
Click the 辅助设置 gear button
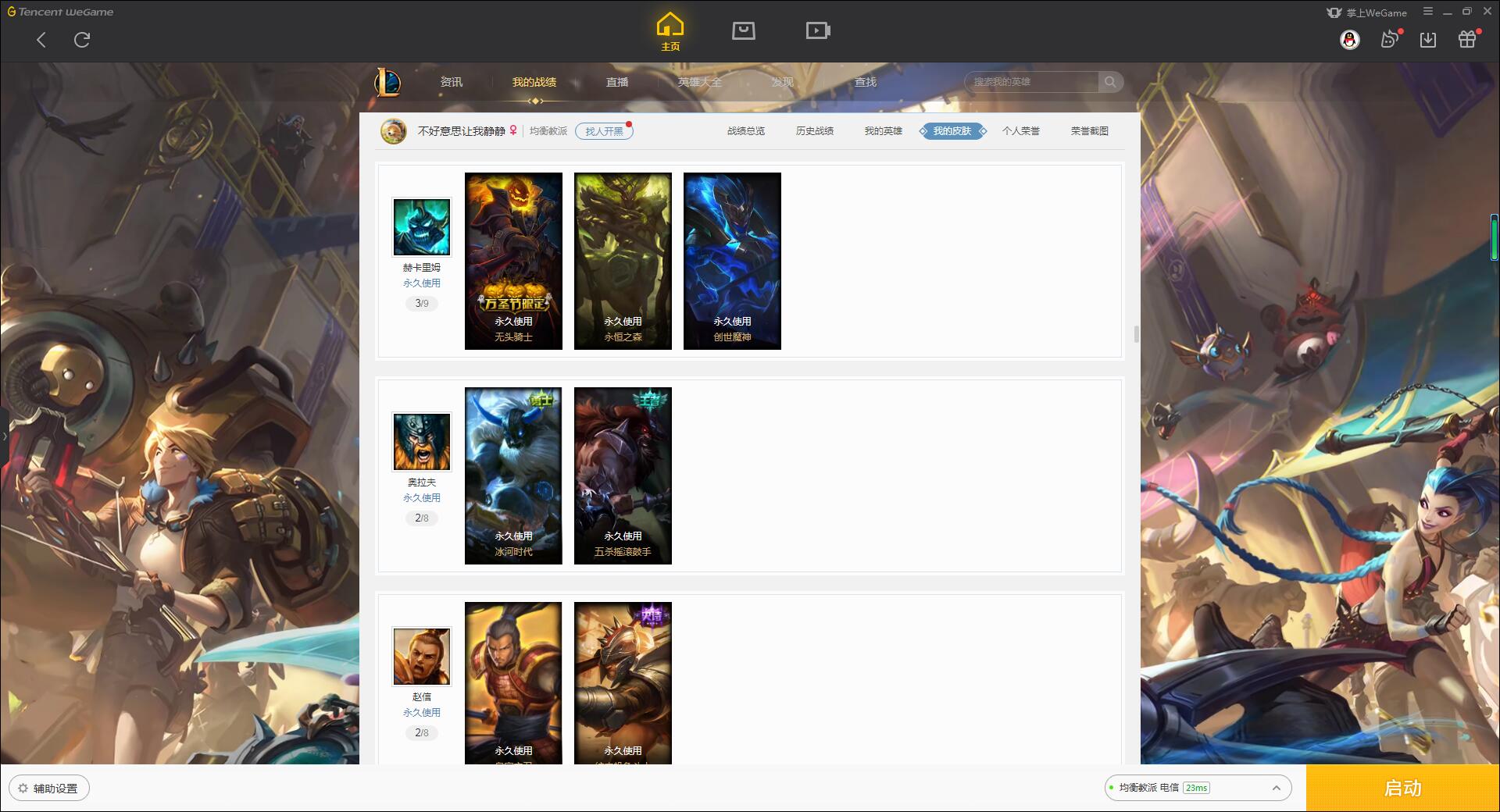(49, 789)
